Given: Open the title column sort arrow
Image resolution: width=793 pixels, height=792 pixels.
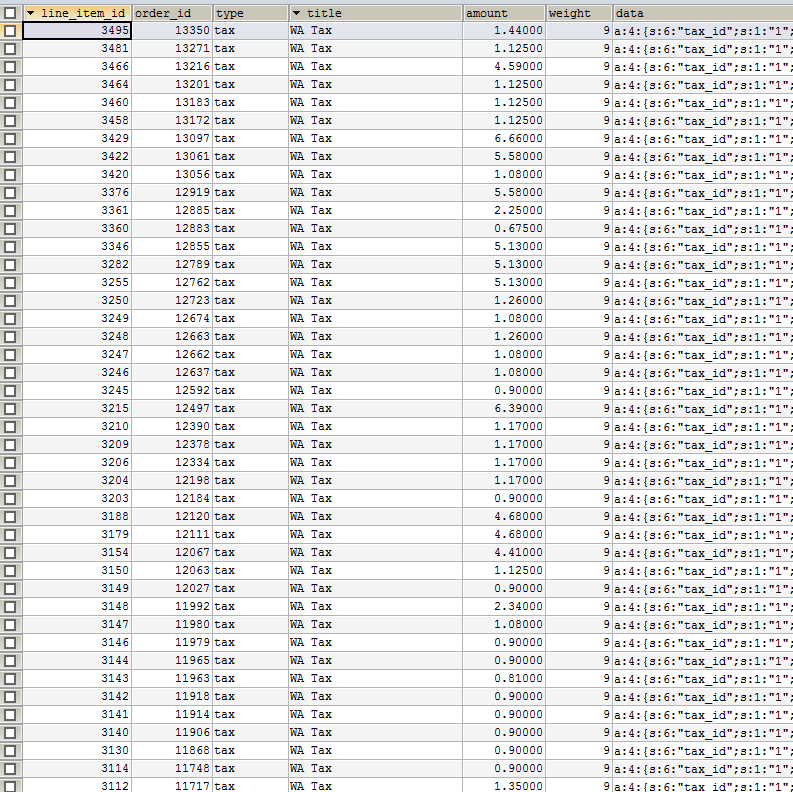Looking at the screenshot, I should pyautogui.click(x=296, y=13).
